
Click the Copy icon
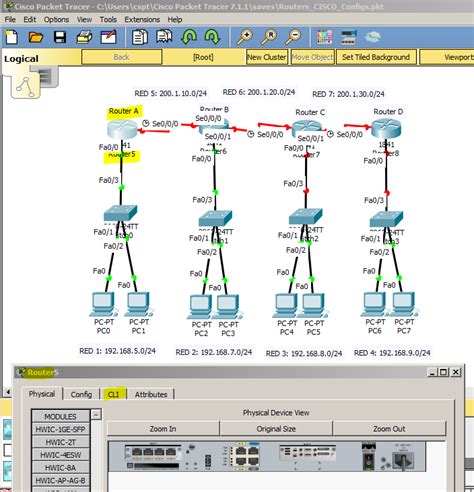coord(140,37)
